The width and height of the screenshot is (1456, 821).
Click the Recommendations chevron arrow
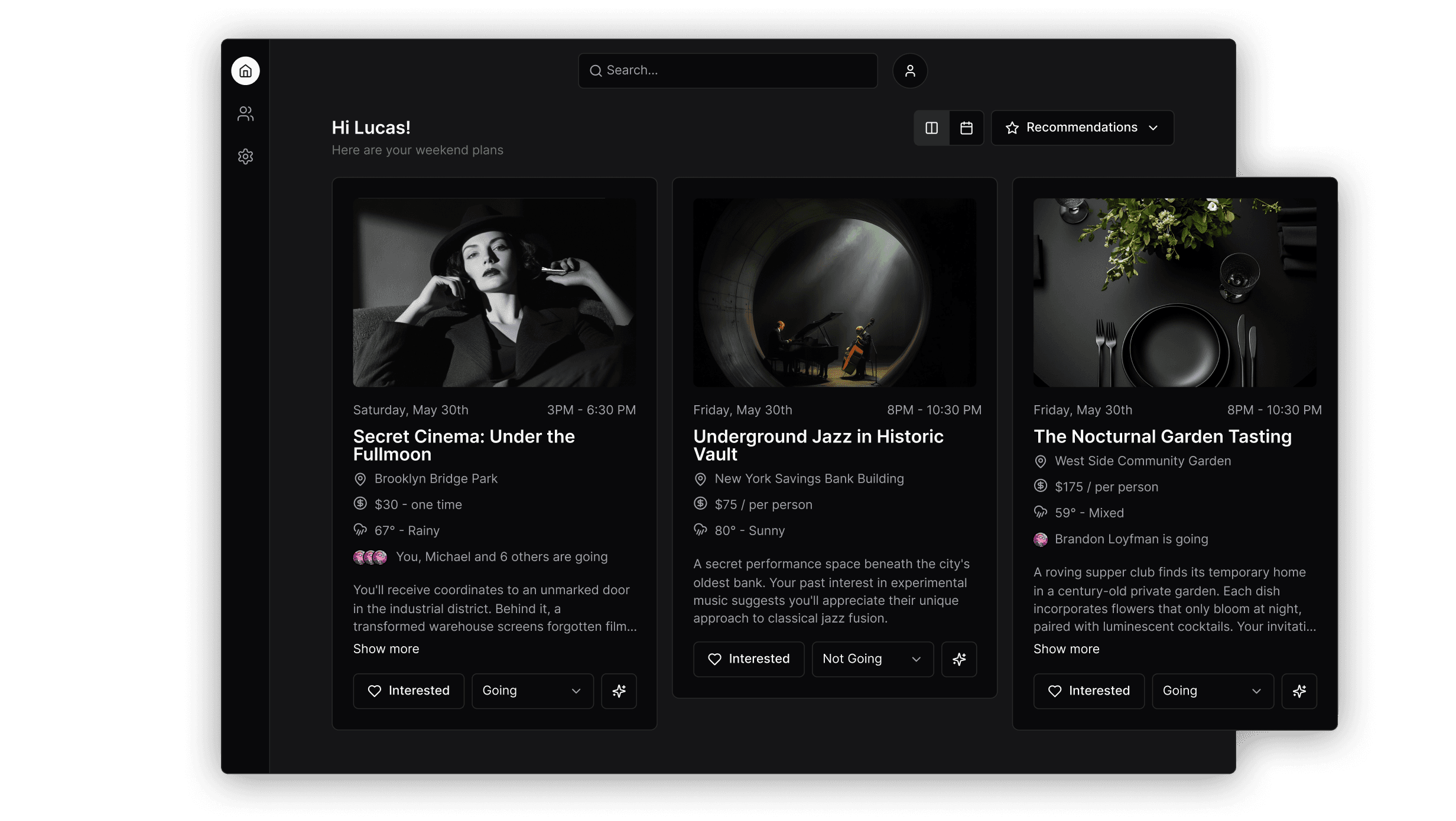(1153, 128)
